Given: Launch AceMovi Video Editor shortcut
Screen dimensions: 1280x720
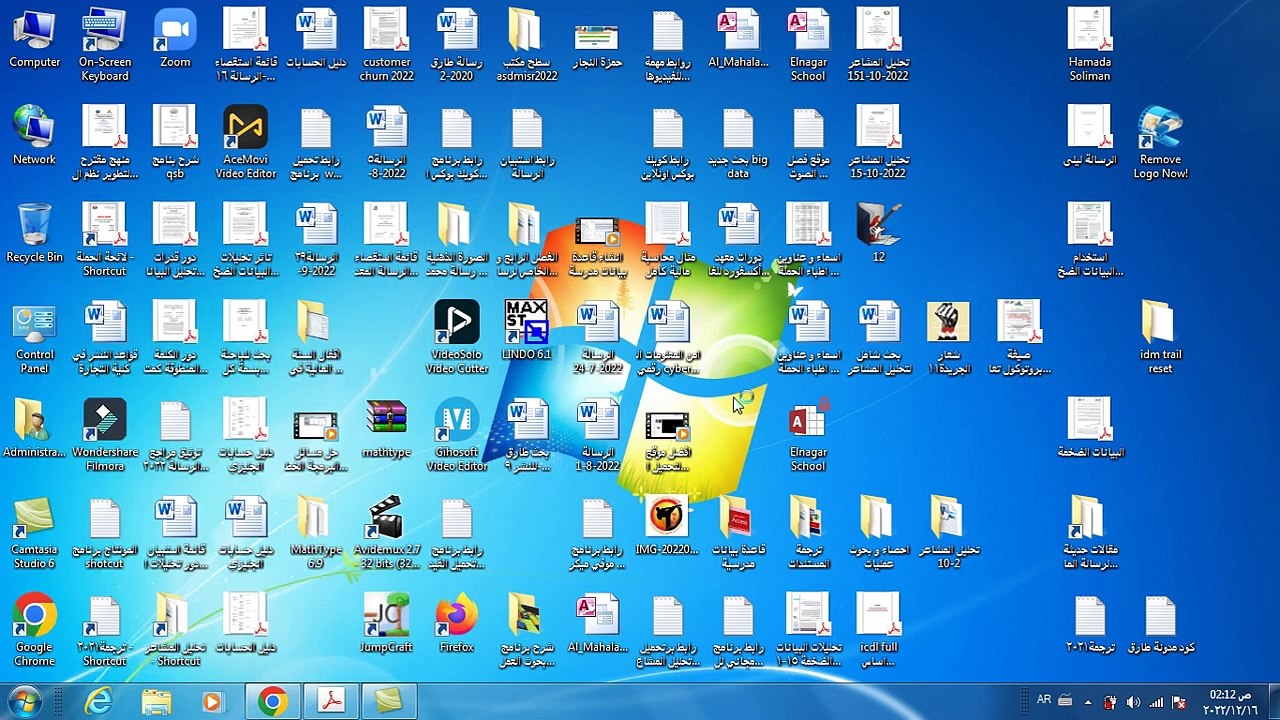Looking at the screenshot, I should tap(246, 142).
